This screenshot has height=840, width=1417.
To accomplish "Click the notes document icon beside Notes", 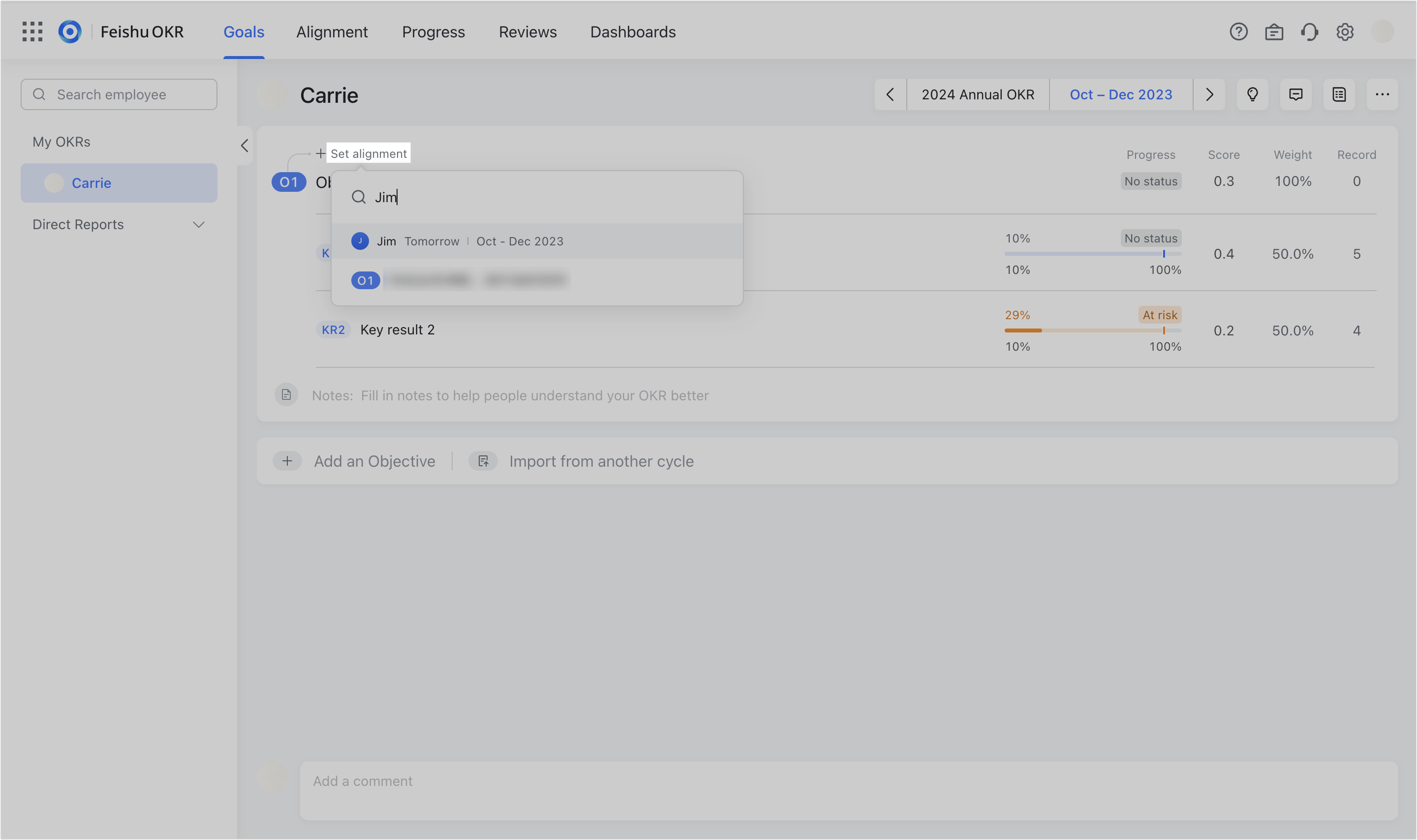I will (x=286, y=394).
